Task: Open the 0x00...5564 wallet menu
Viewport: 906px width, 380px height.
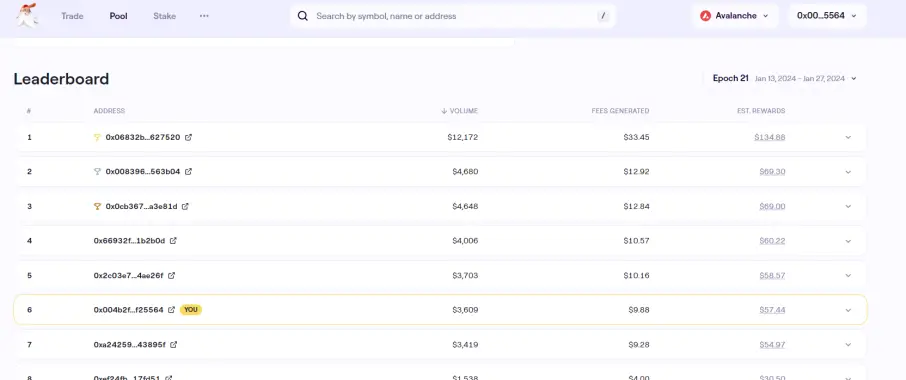Action: (827, 16)
